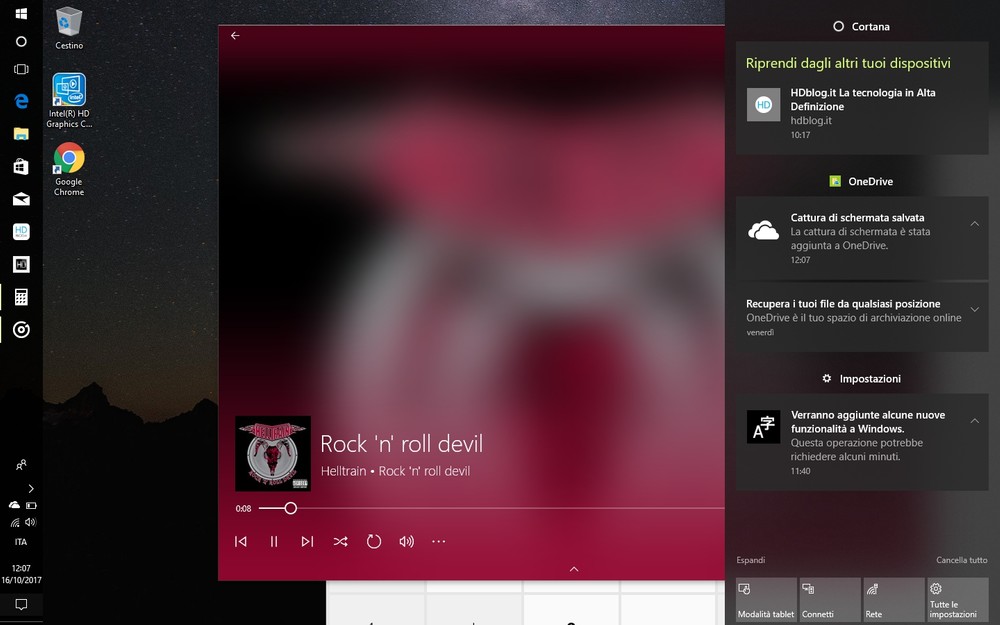Expand the now playing chevron at bottom
Screen dimensions: 1000x625
click(x=574, y=569)
